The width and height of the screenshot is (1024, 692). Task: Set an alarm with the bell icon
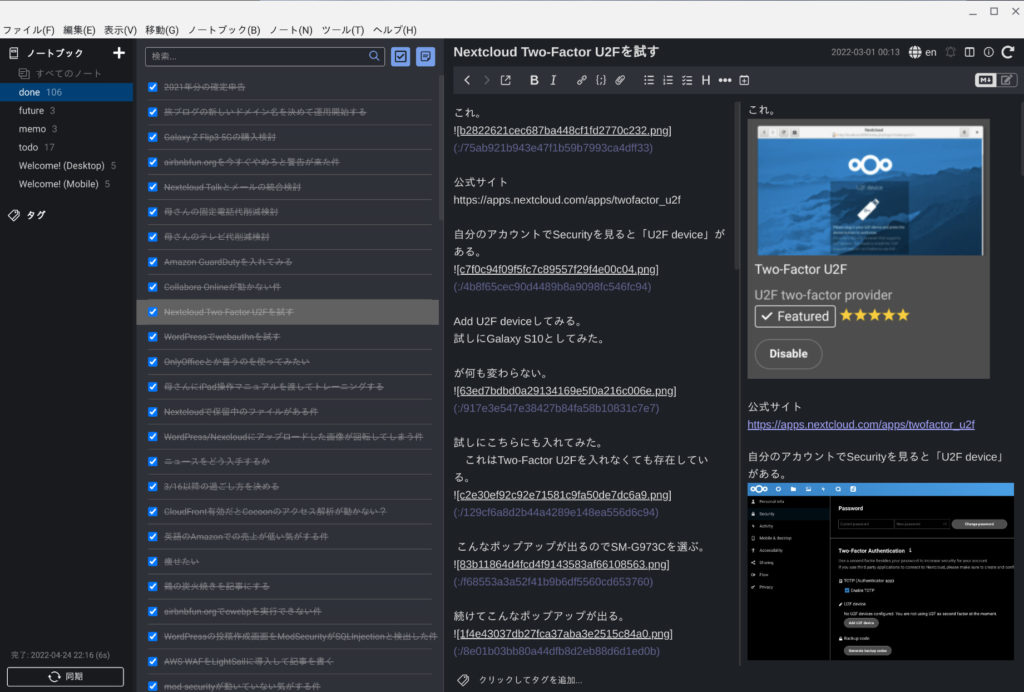951,52
